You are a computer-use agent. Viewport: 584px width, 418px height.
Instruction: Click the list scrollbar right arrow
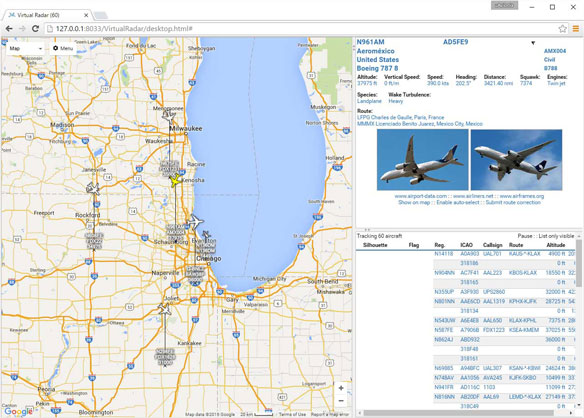[x=571, y=413]
